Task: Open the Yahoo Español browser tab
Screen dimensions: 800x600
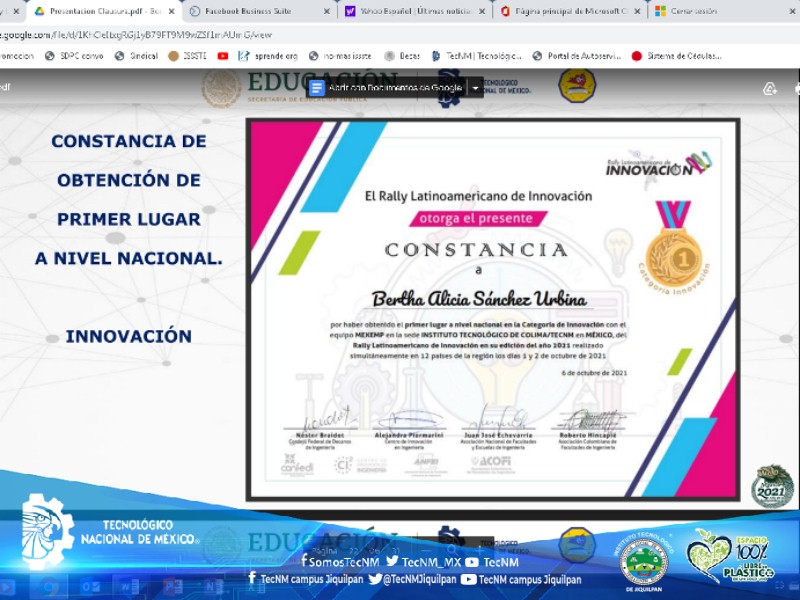Action: [414, 11]
